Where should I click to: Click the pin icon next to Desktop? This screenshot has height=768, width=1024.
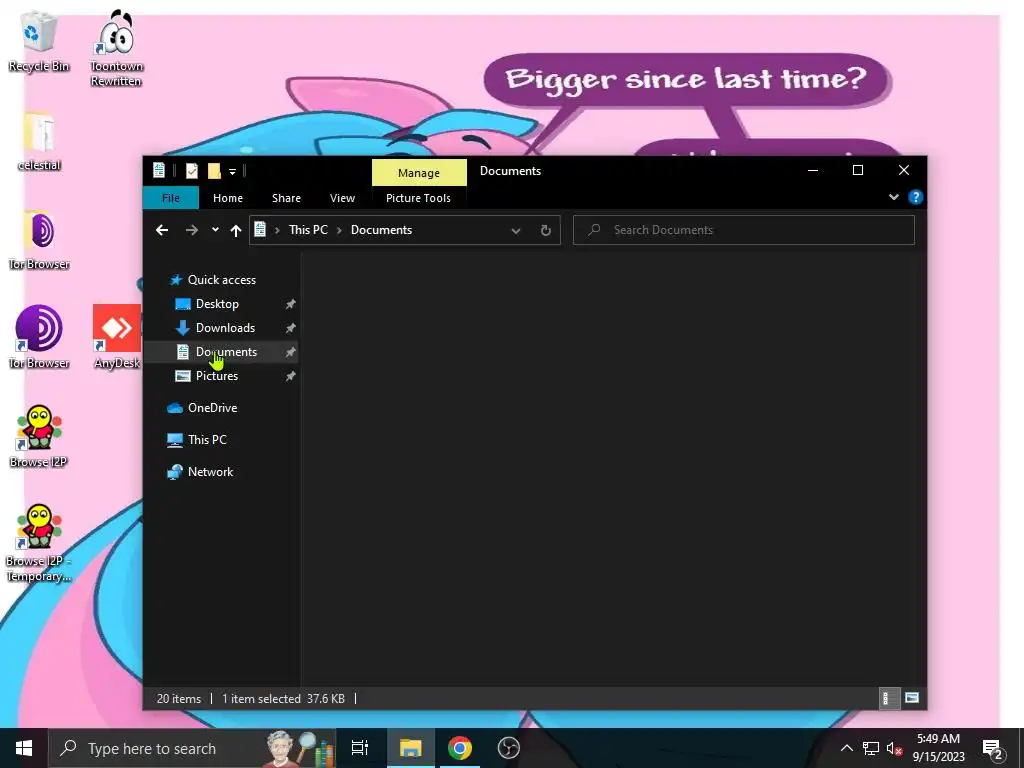[291, 304]
